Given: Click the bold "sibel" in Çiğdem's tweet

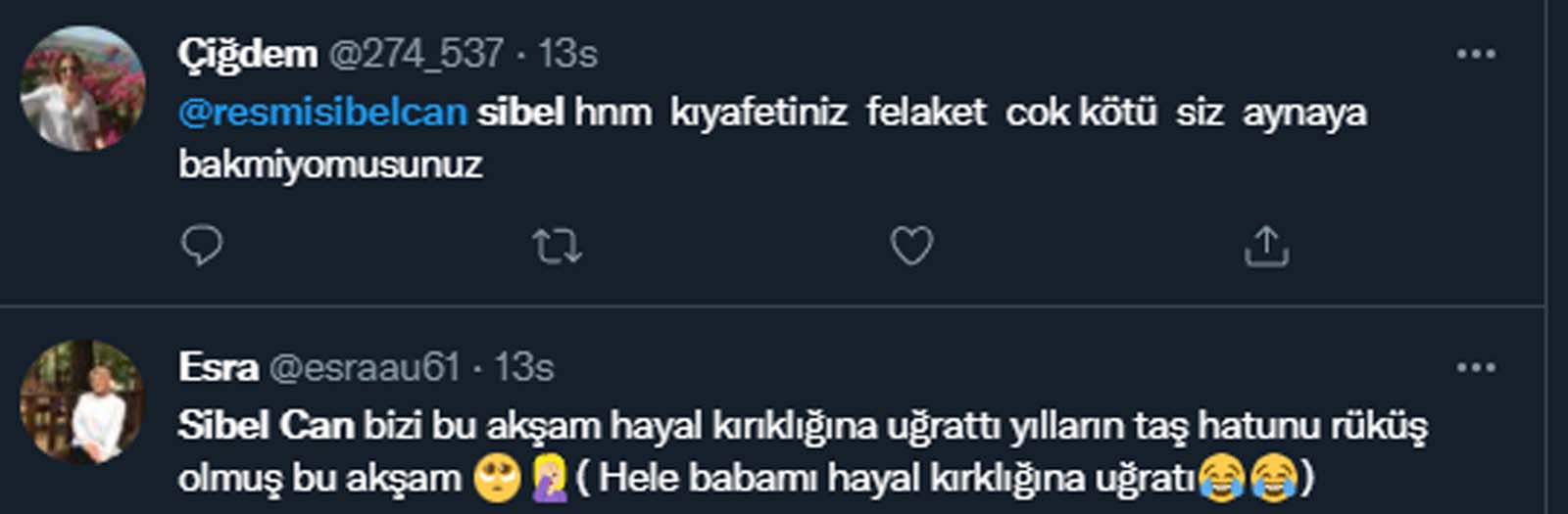Looking at the screenshot, I should (520, 113).
